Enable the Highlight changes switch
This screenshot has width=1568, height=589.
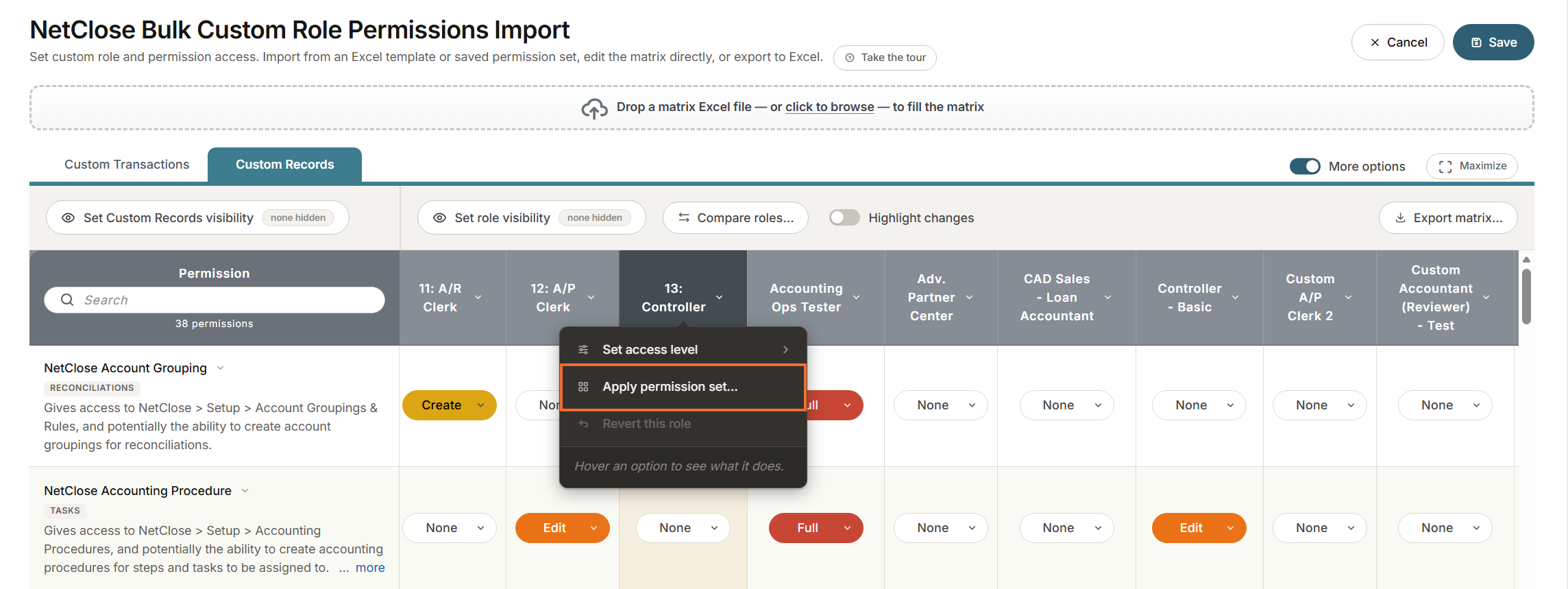click(x=844, y=217)
